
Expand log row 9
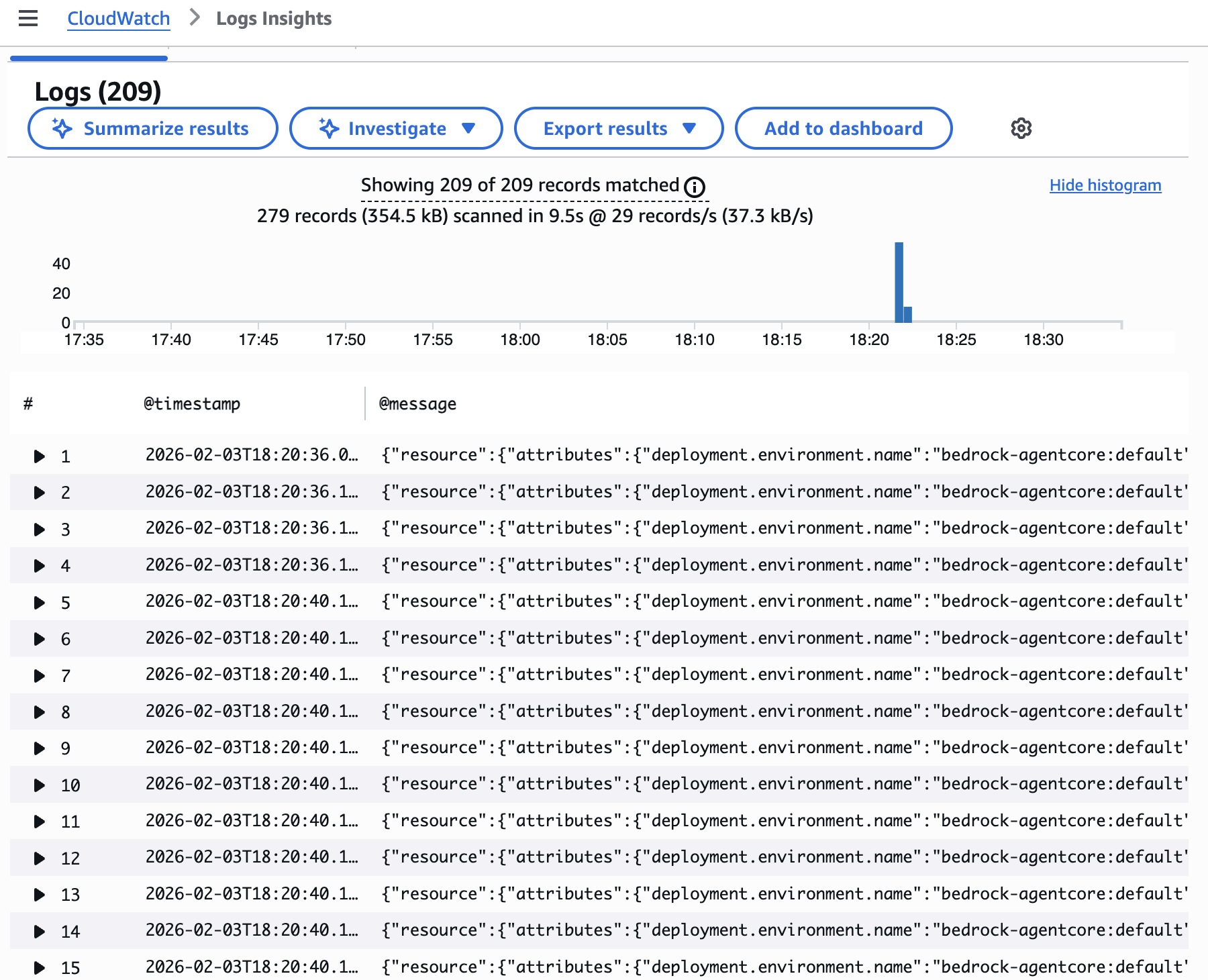tap(40, 748)
